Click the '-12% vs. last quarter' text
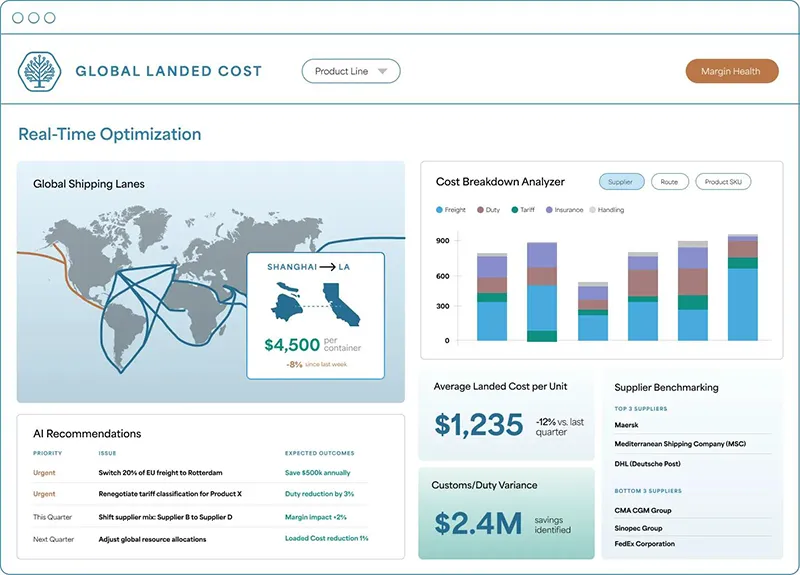 tap(560, 427)
